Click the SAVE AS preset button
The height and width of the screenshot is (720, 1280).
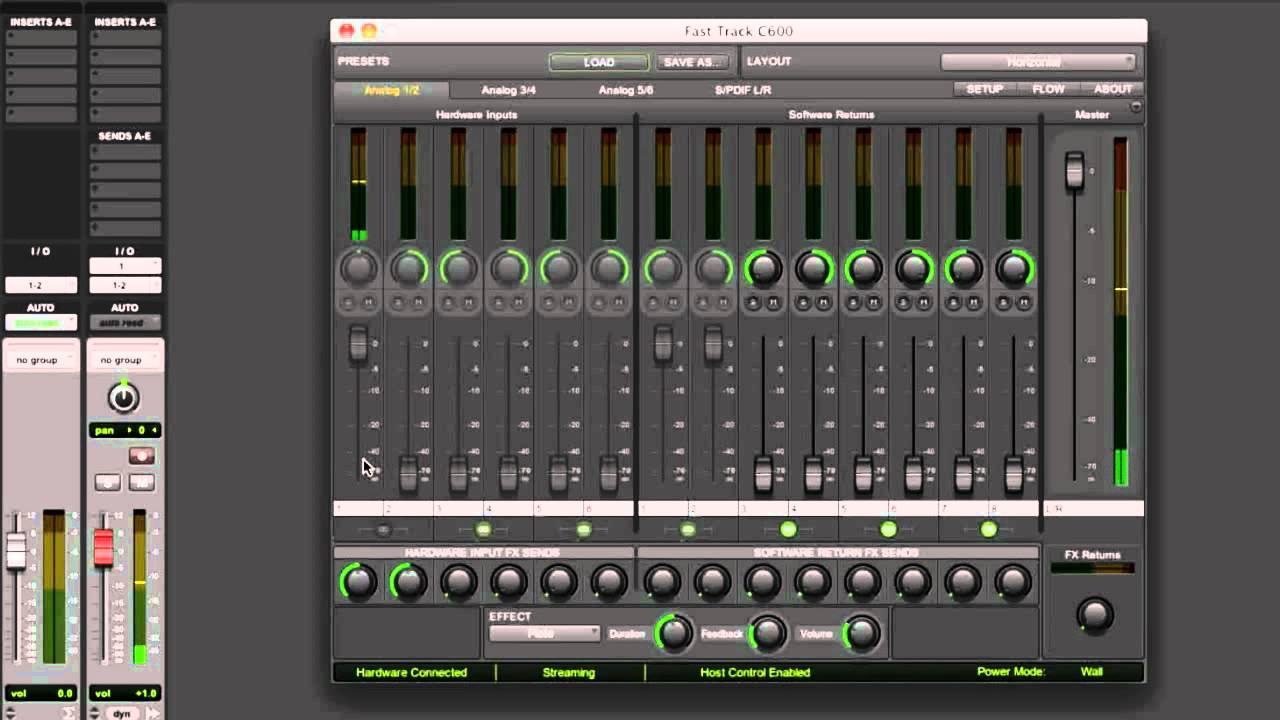click(692, 62)
